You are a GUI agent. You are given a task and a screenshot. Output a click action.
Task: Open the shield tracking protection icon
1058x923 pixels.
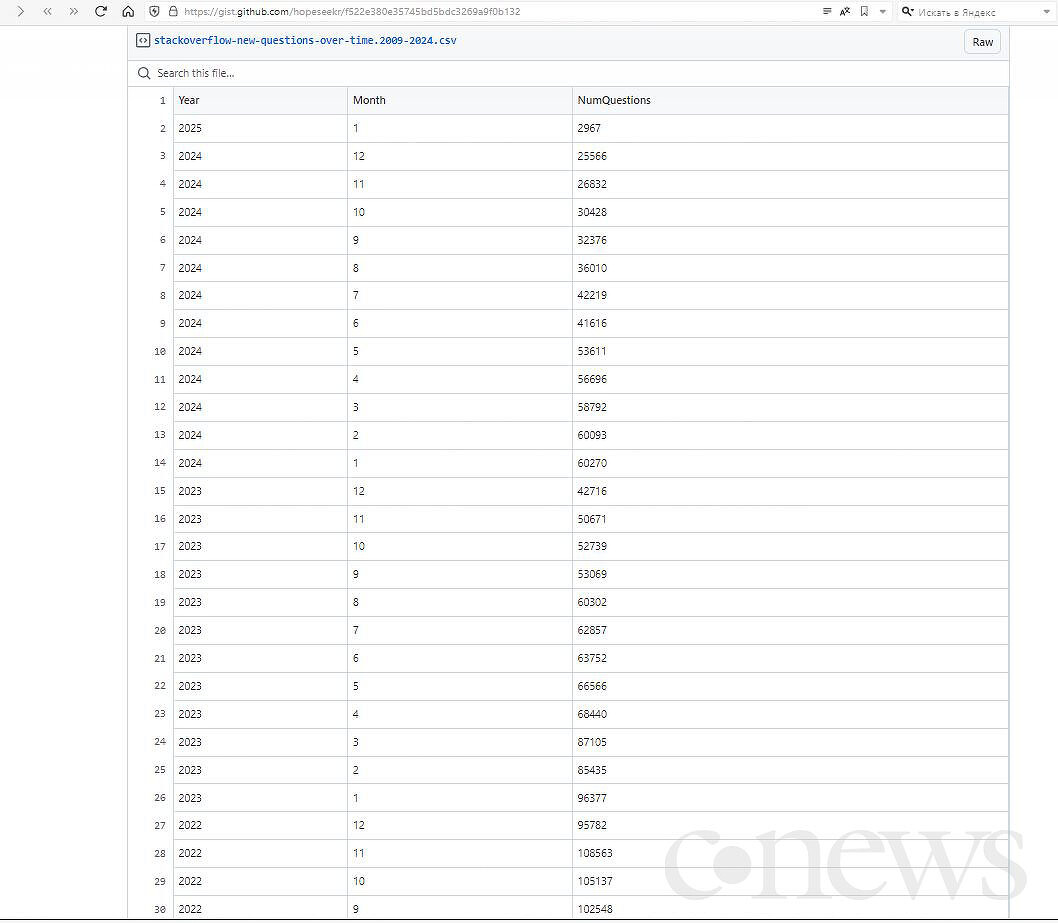click(x=154, y=12)
